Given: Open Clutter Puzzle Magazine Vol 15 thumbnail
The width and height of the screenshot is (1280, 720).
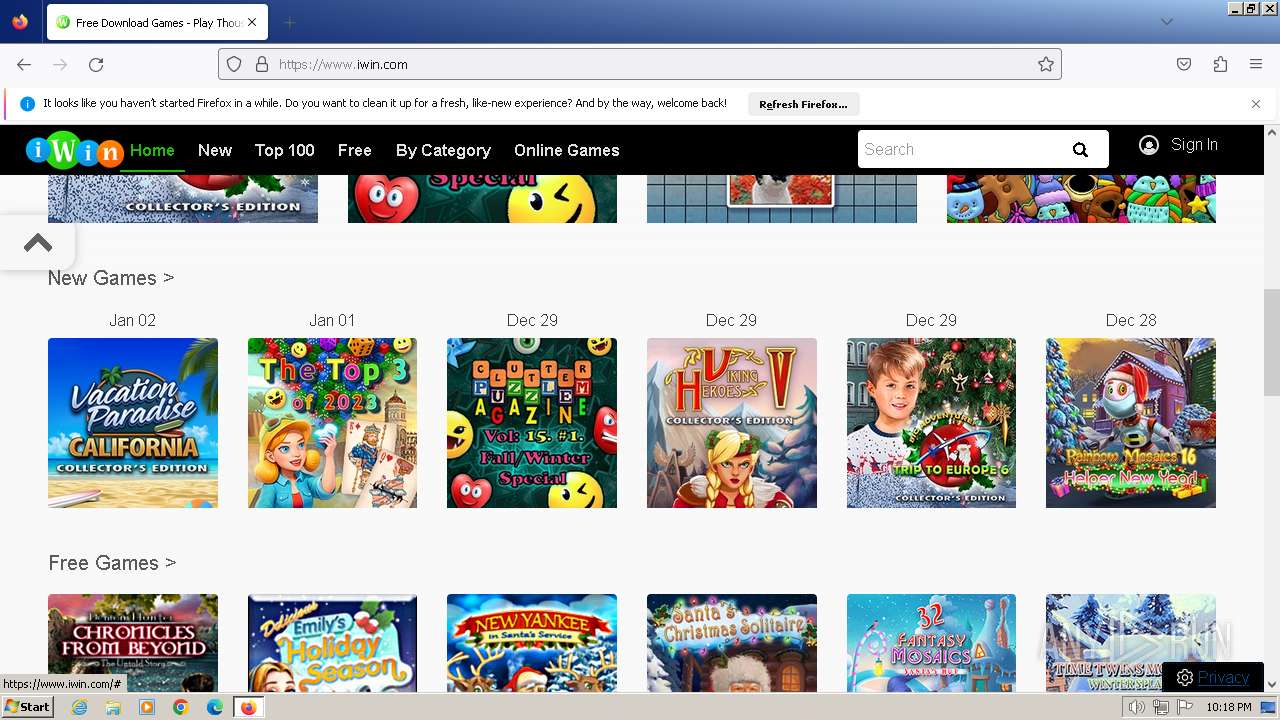Looking at the screenshot, I should click(532, 423).
